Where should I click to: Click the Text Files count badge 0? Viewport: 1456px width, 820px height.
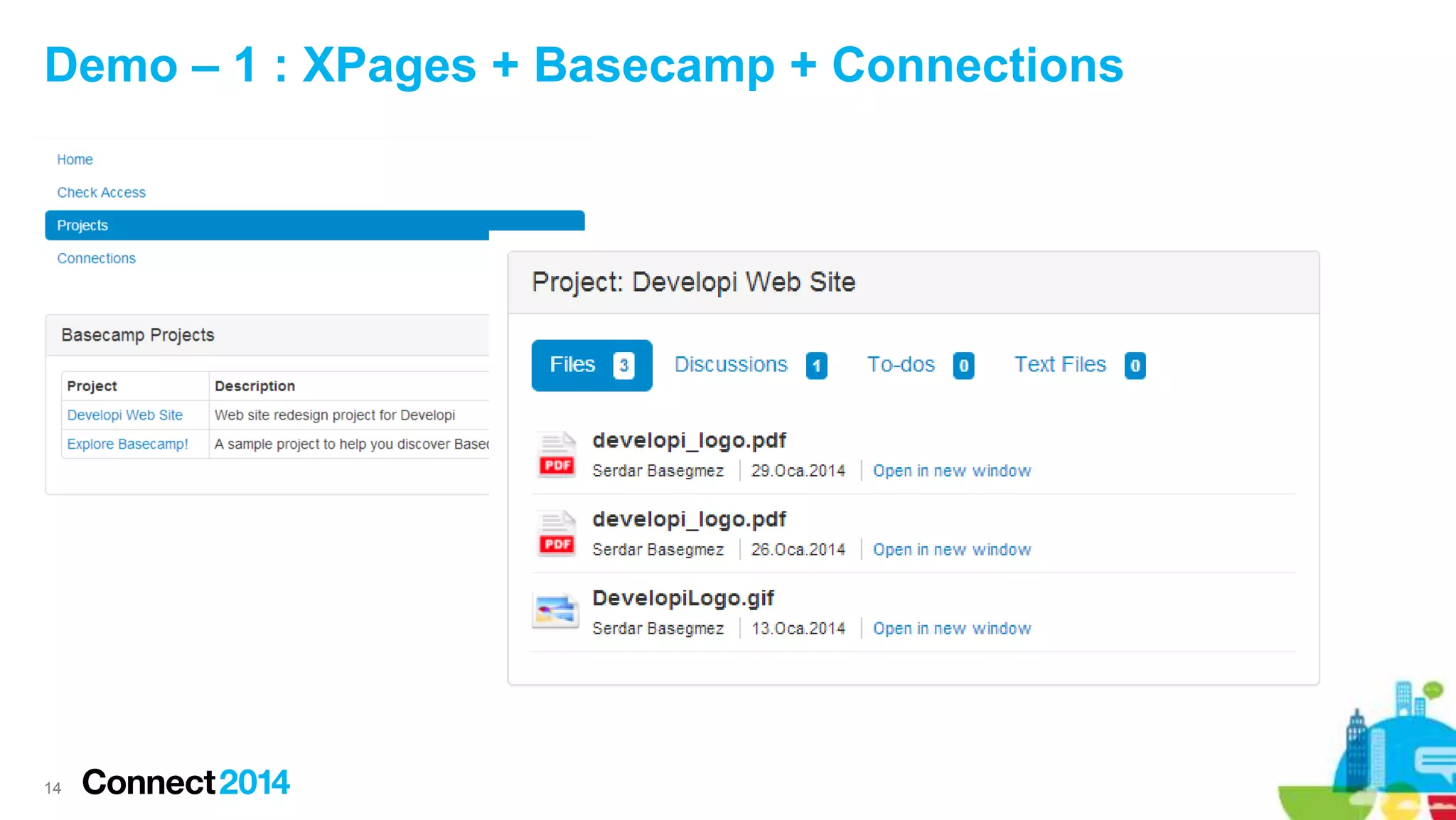click(1135, 366)
